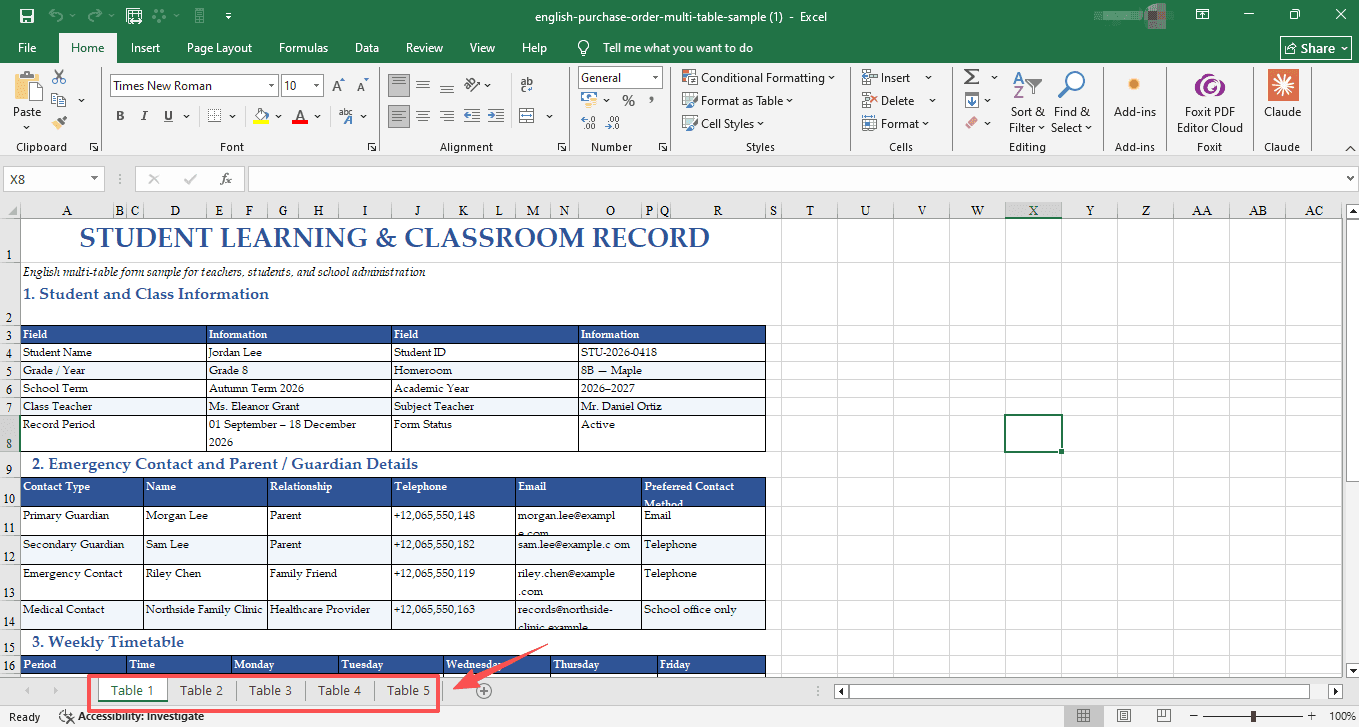This screenshot has height=727, width=1359.
Task: Toggle Align Right in the Alignment group
Action: click(448, 116)
